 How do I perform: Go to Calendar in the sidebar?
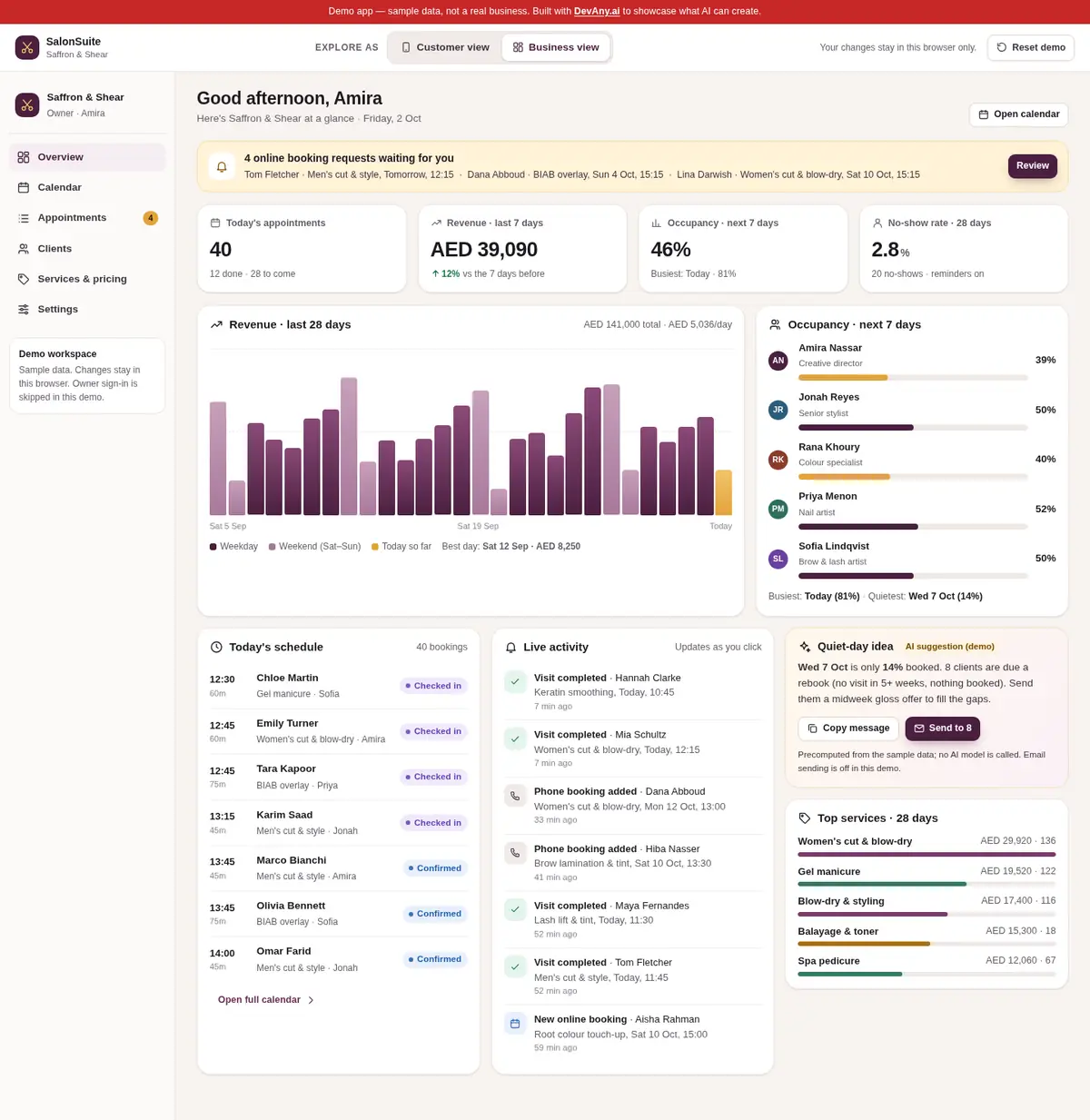point(87,187)
